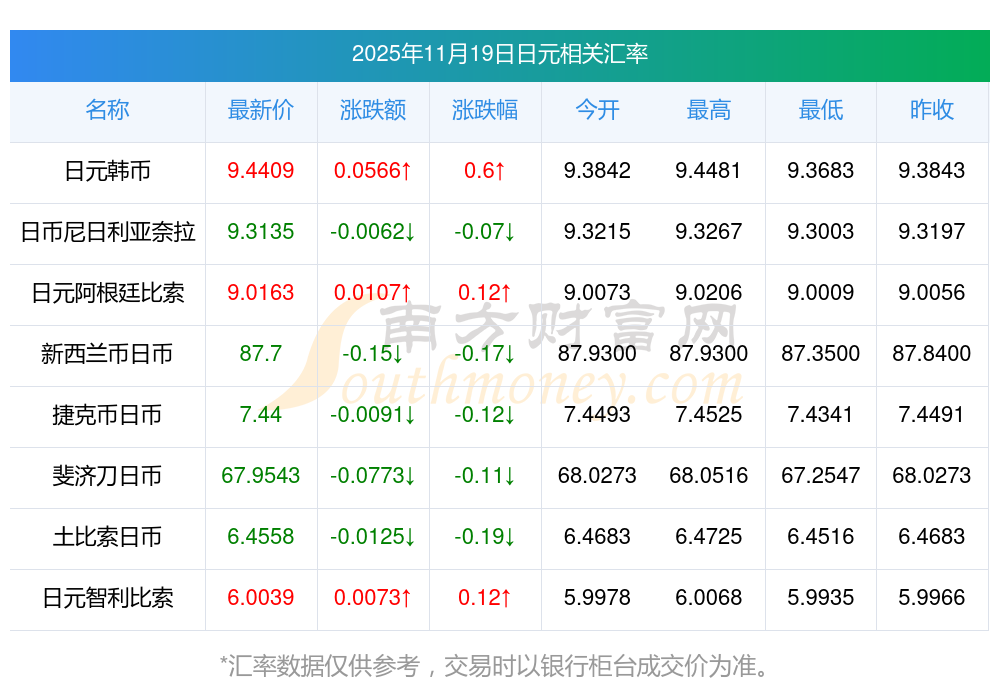Click the 涨跌幅 column header
The image size is (1000, 697).
point(485,110)
